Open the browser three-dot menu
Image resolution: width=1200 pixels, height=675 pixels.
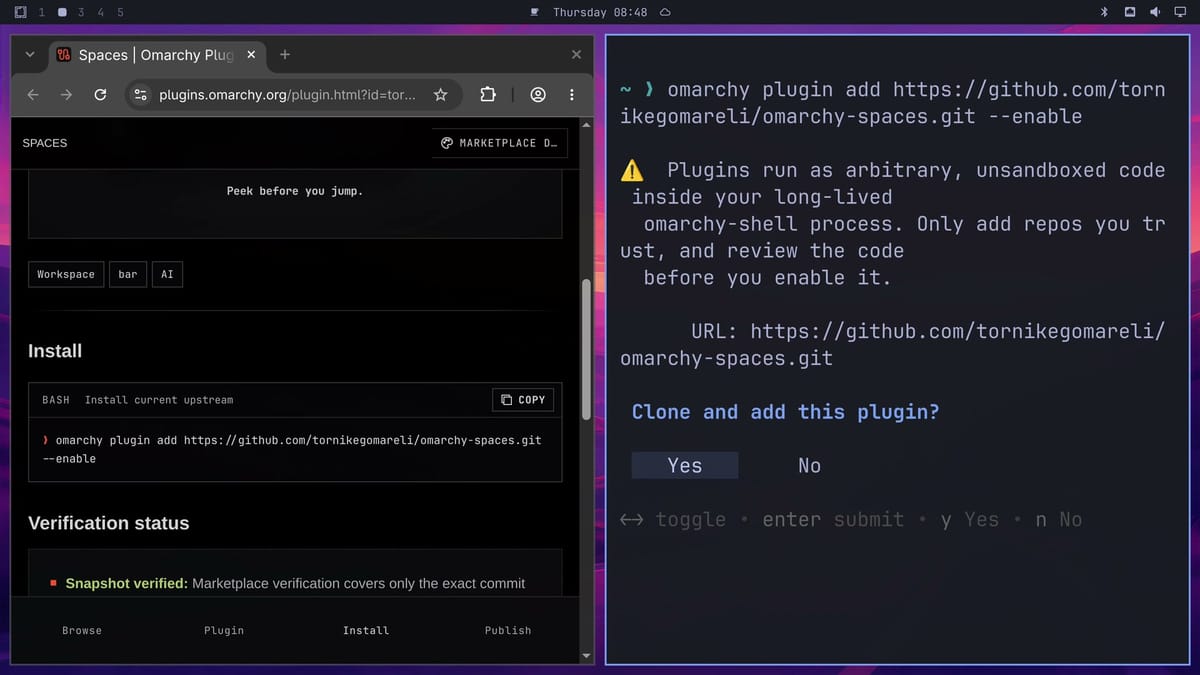572,95
